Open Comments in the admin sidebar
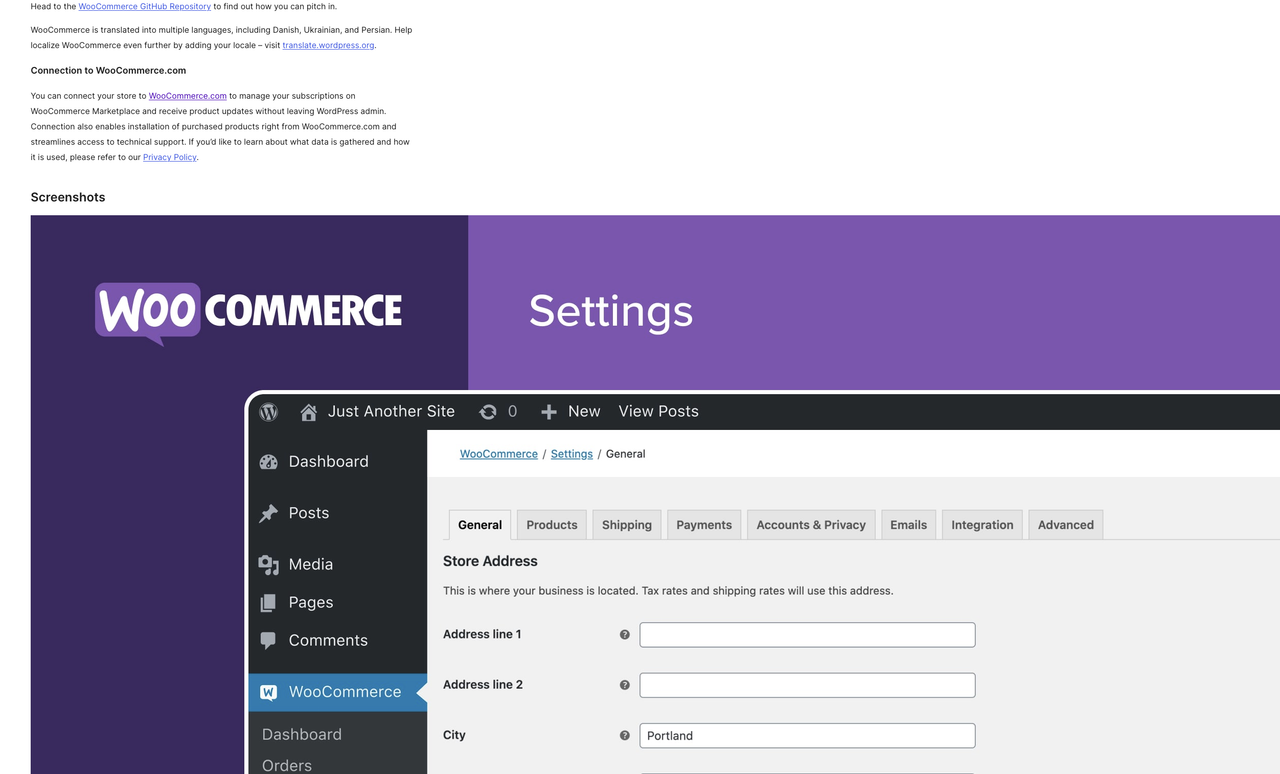1280x774 pixels. 328,640
